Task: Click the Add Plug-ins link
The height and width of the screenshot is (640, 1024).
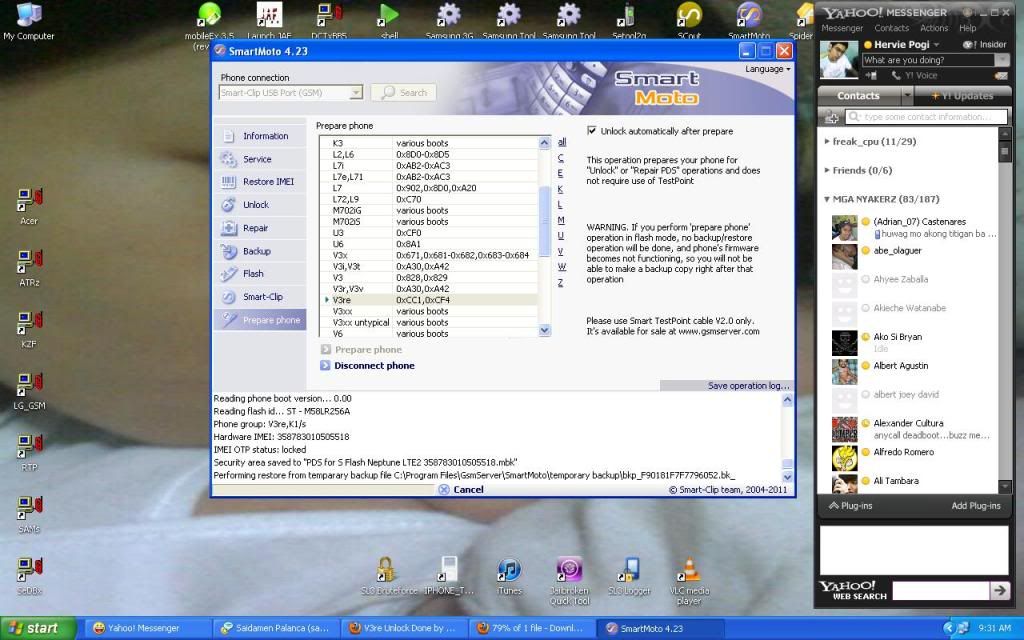Action: coord(976,505)
